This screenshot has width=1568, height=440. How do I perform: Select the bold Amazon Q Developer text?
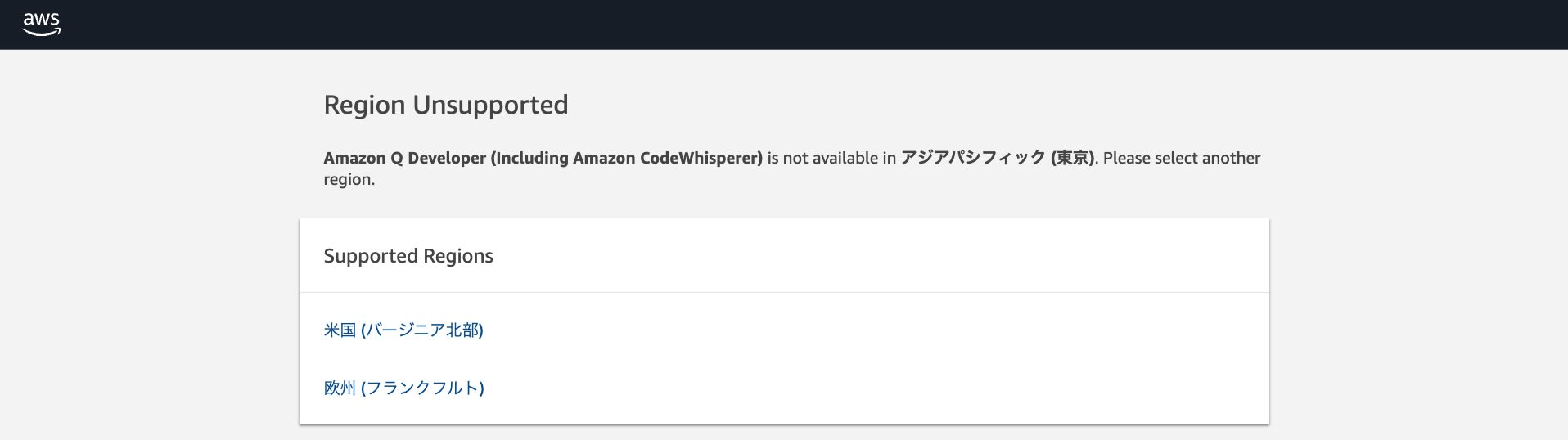tap(404, 158)
